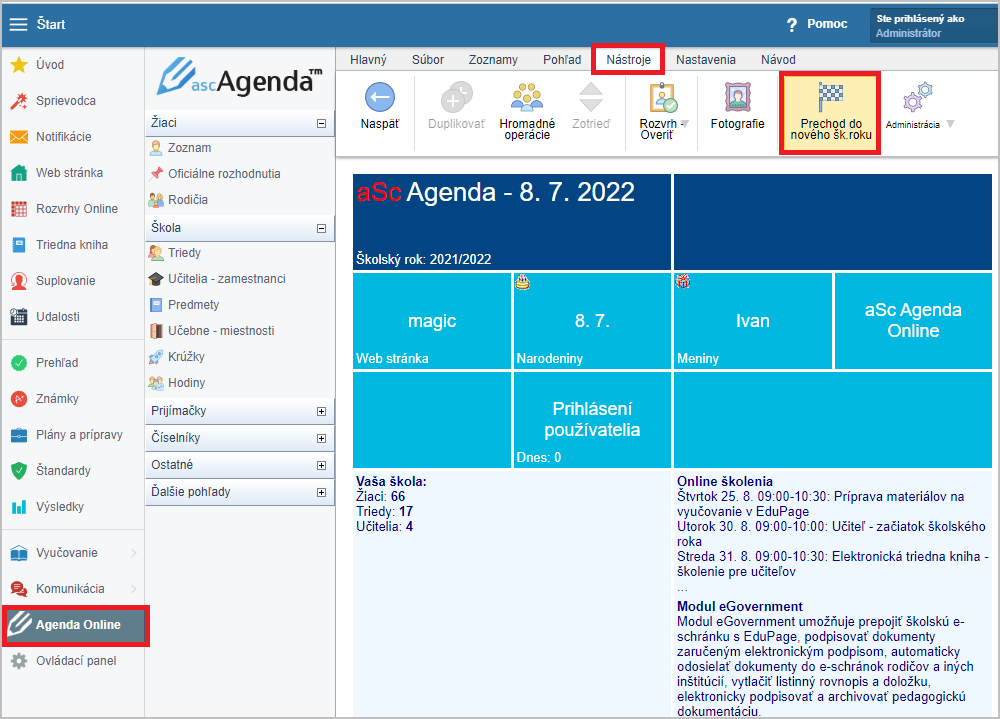
Task: Collapse the Žiaci section
Action: [x=321, y=123]
